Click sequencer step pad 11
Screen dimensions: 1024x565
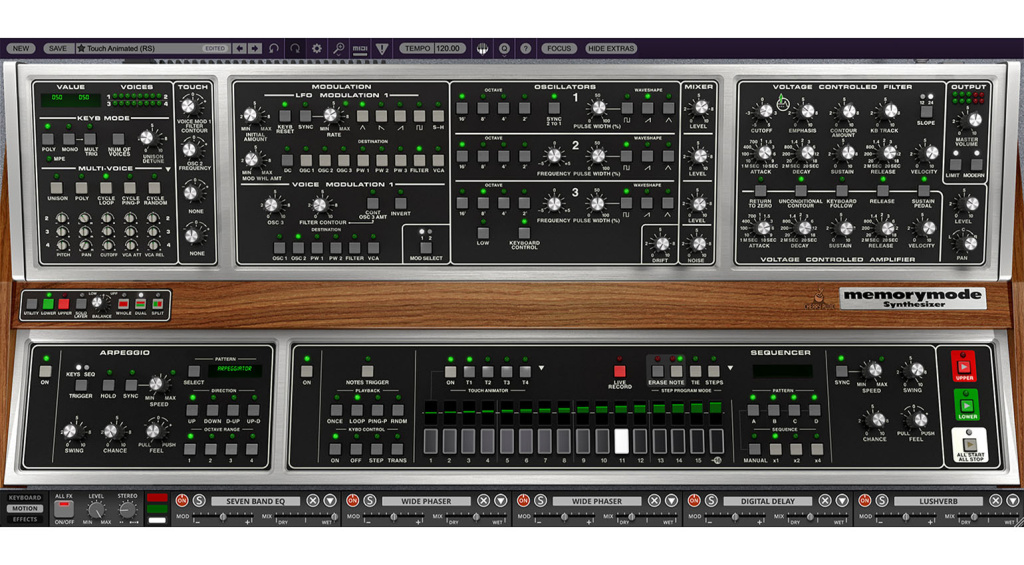pos(622,442)
